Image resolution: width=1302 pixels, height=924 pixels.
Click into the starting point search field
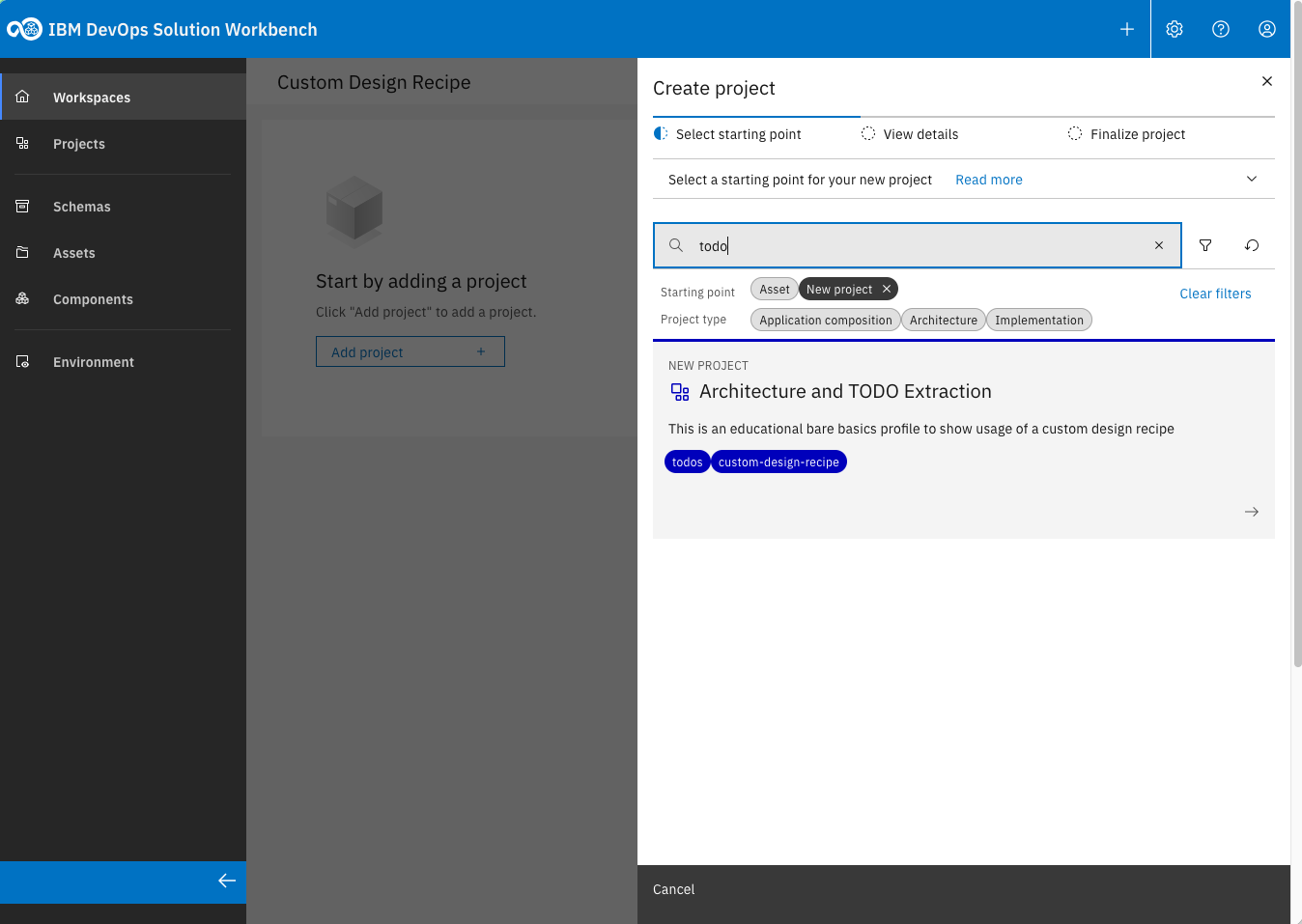(918, 245)
